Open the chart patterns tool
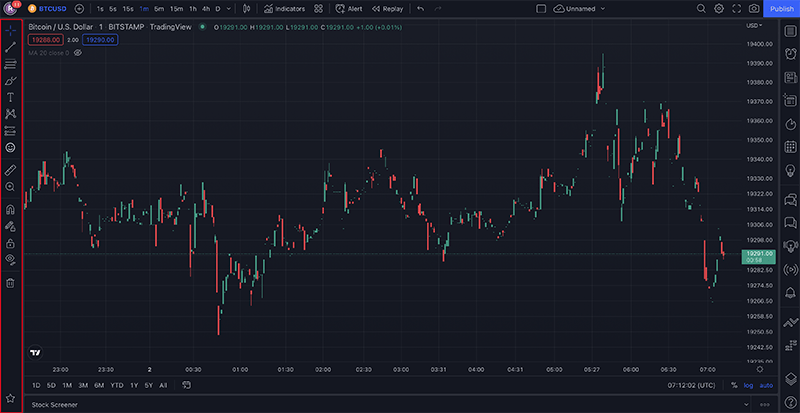This screenshot has height=413, width=800. [x=11, y=114]
